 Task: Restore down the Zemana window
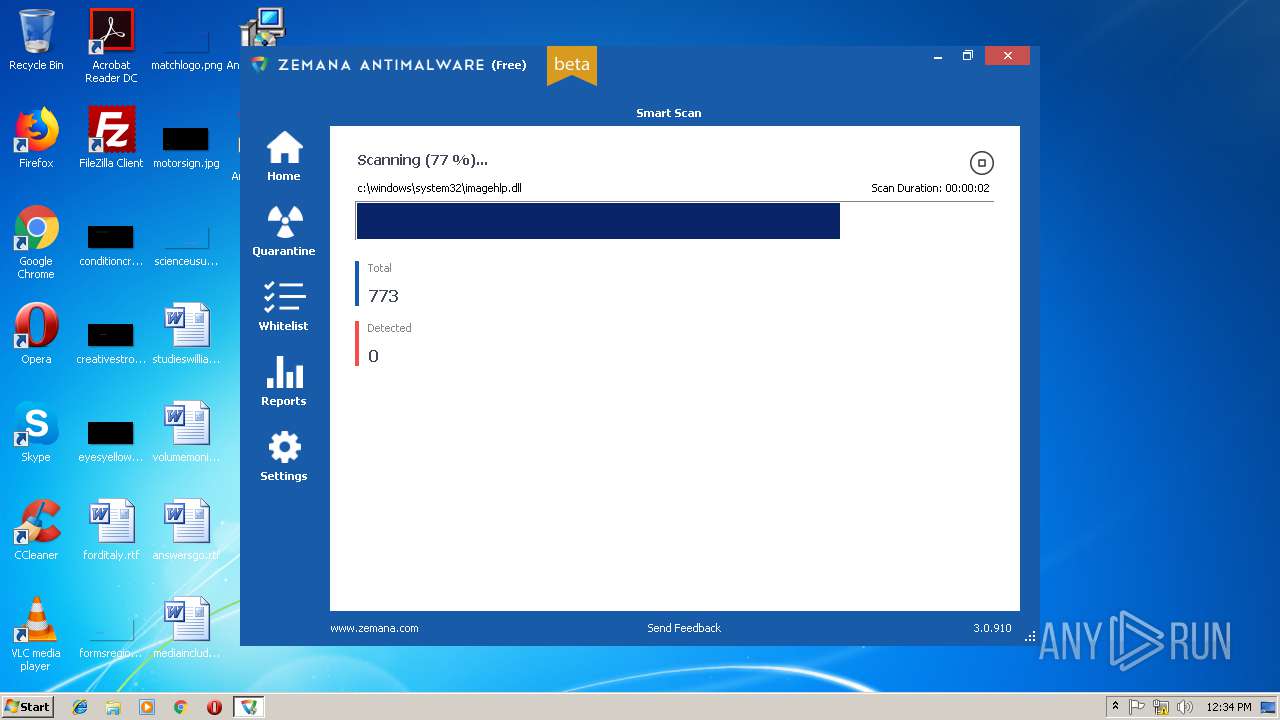tap(968, 56)
